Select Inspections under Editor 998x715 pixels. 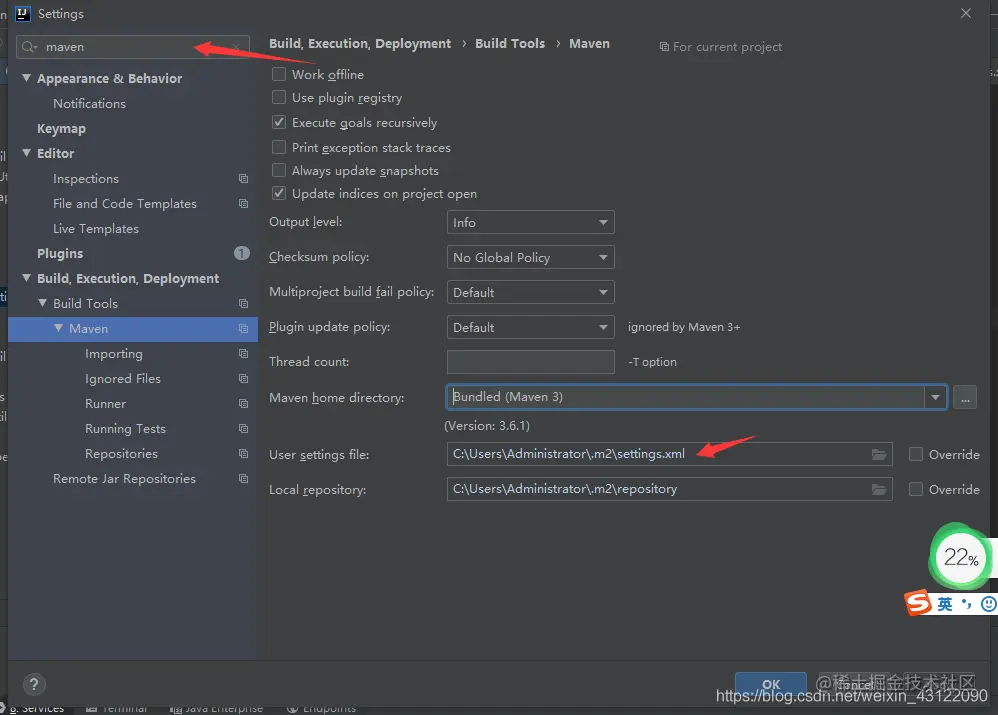pos(86,179)
